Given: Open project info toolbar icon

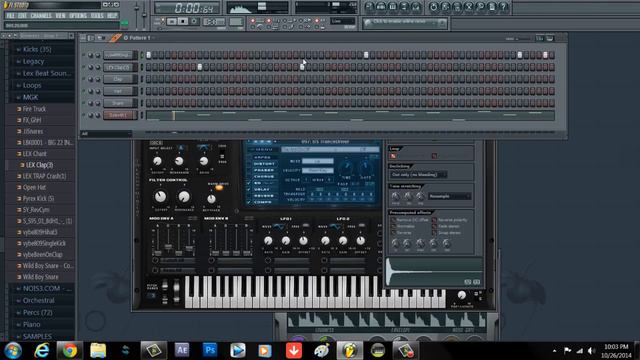Looking at the screenshot, I should [492, 7].
